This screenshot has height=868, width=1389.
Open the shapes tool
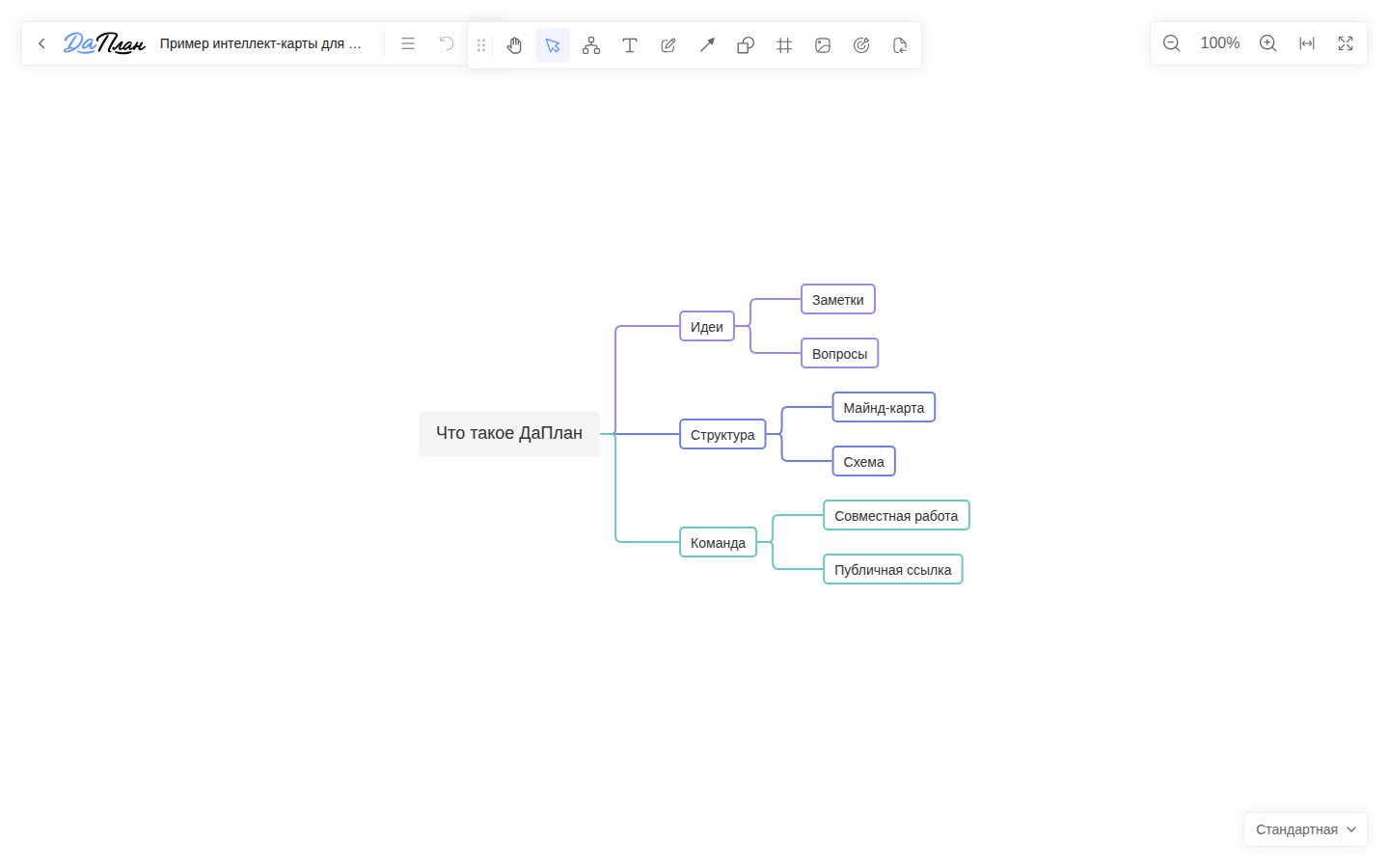coord(746,45)
